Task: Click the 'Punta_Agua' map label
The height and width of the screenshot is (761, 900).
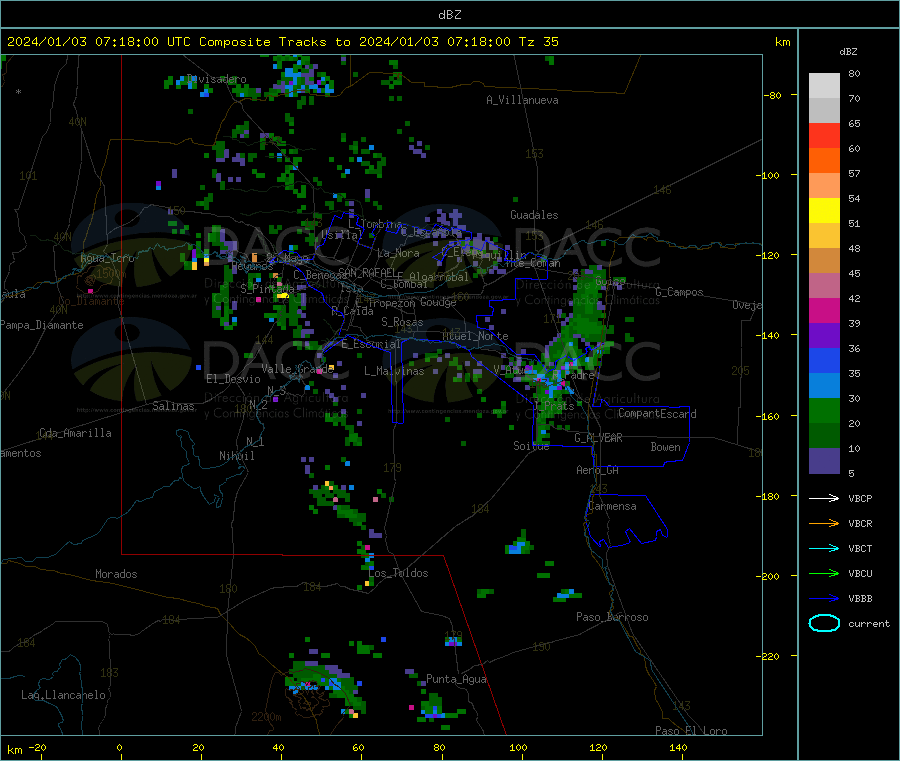Action: coord(456,679)
